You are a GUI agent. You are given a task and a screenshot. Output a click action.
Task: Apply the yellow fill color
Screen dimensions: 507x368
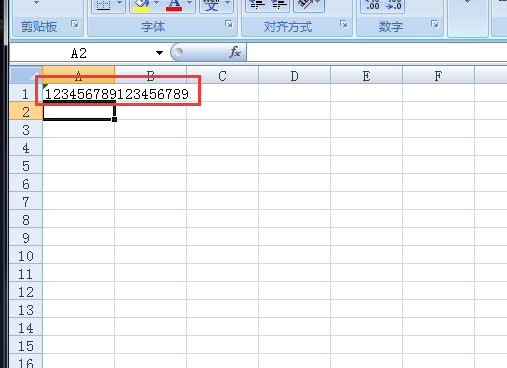(141, 6)
